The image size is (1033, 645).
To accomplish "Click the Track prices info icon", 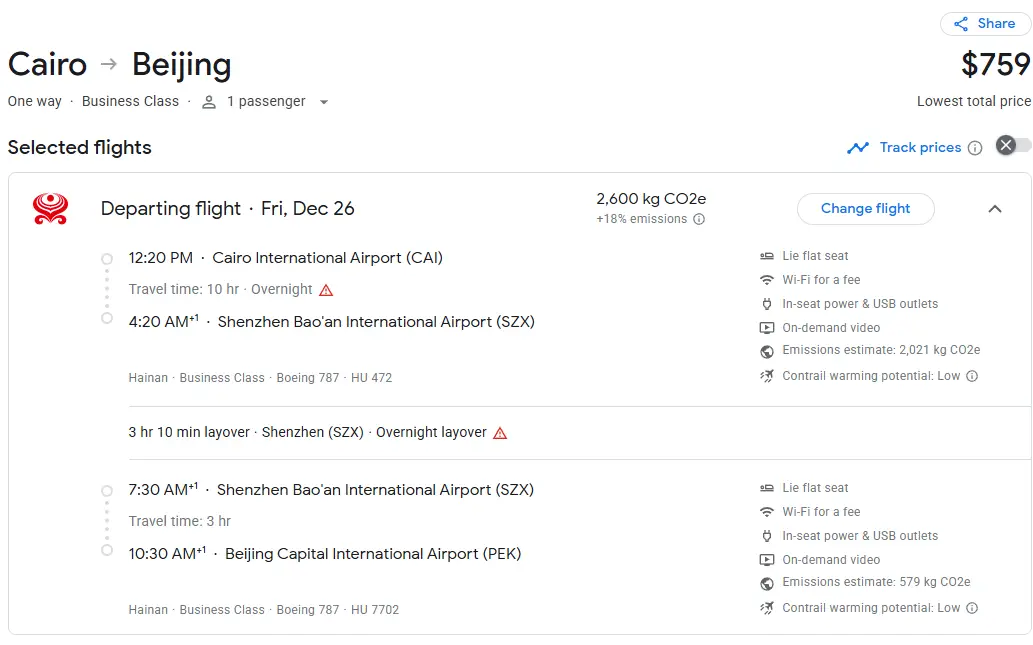I will [x=975, y=148].
